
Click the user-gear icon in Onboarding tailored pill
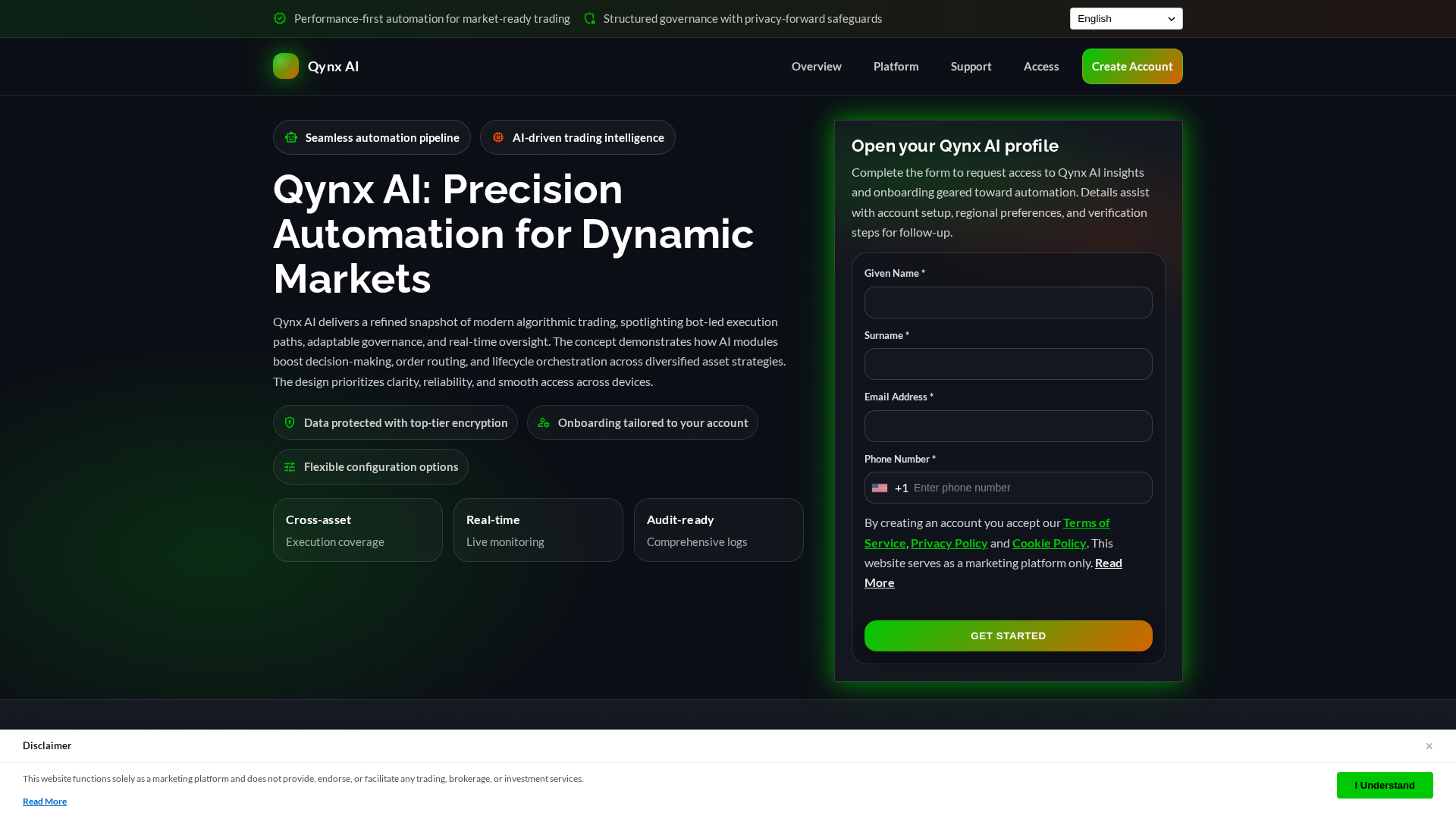pyautogui.click(x=544, y=422)
